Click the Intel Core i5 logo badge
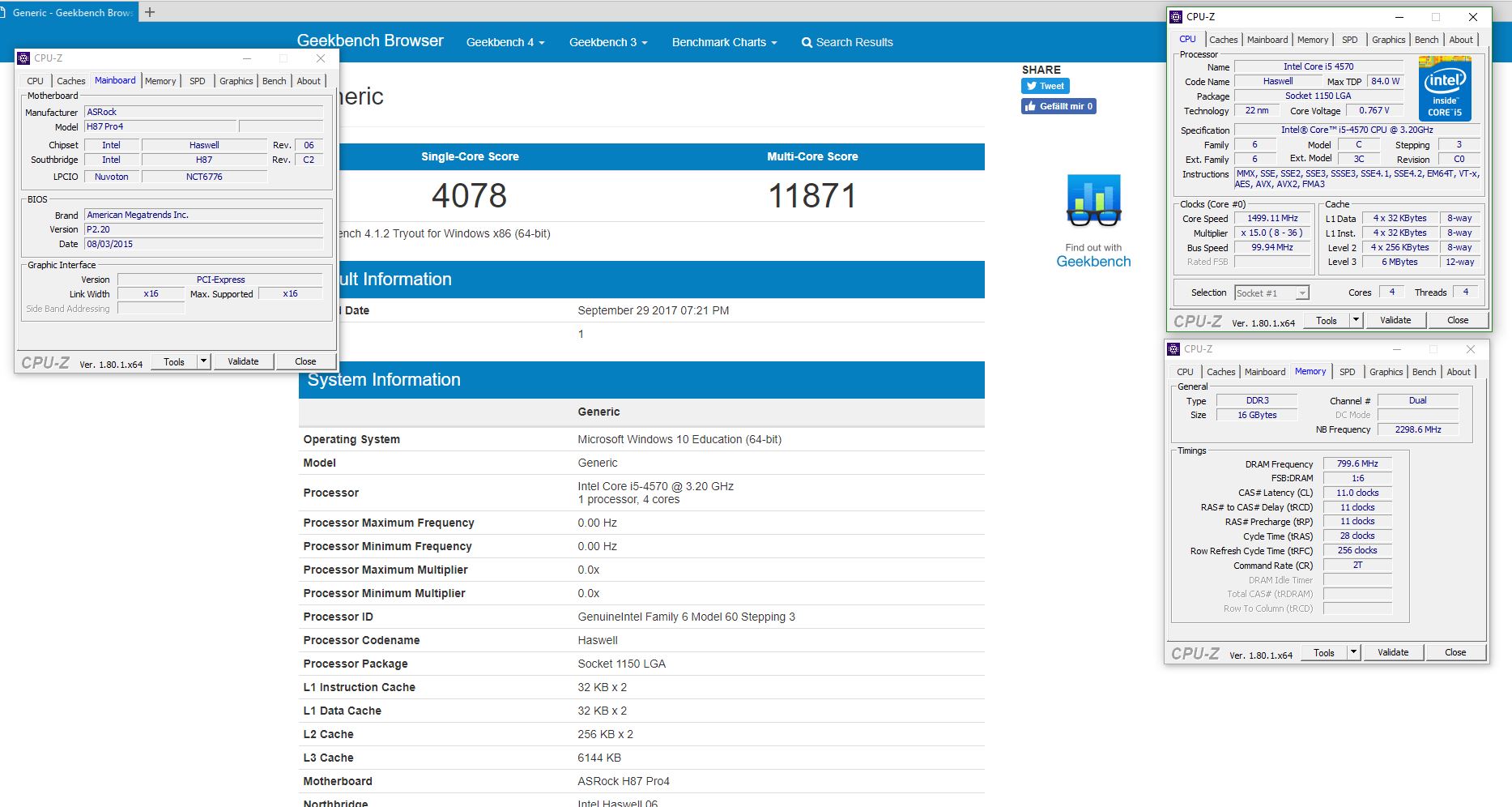This screenshot has height=807, width=1512. click(x=1445, y=88)
